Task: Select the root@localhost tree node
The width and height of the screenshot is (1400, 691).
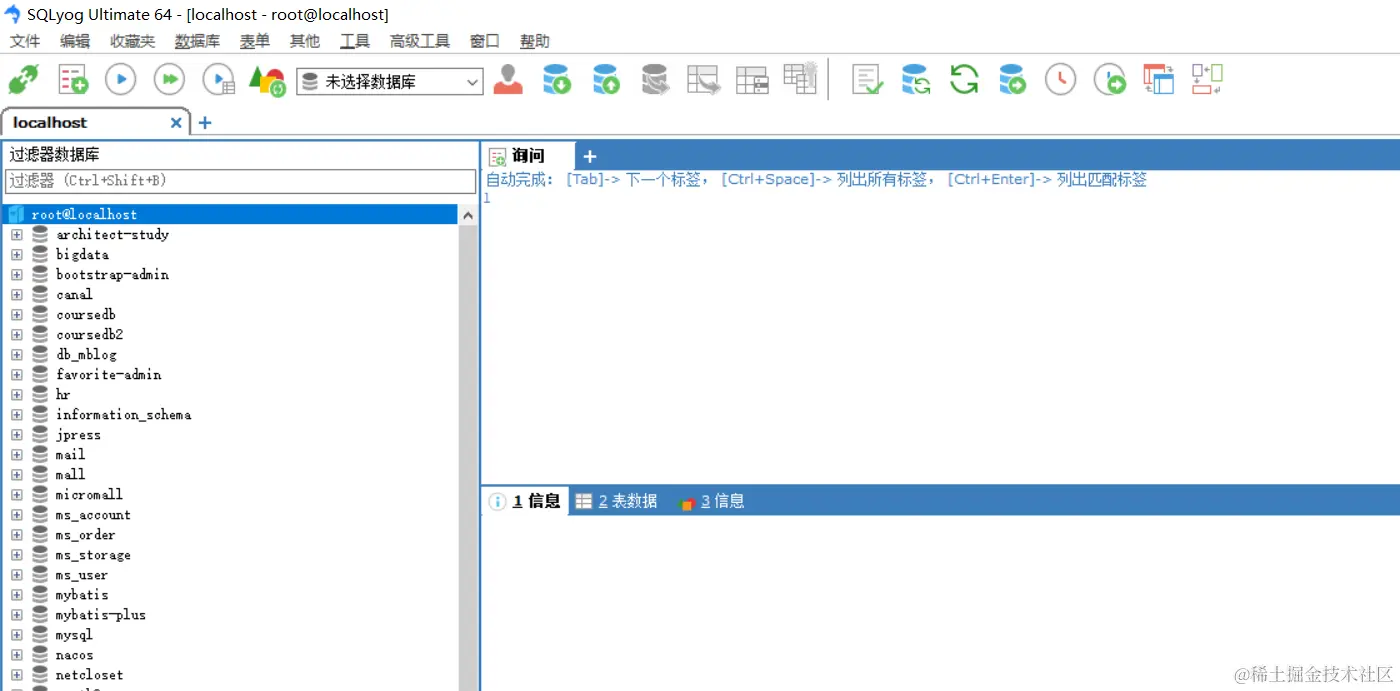Action: pyautogui.click(x=84, y=214)
